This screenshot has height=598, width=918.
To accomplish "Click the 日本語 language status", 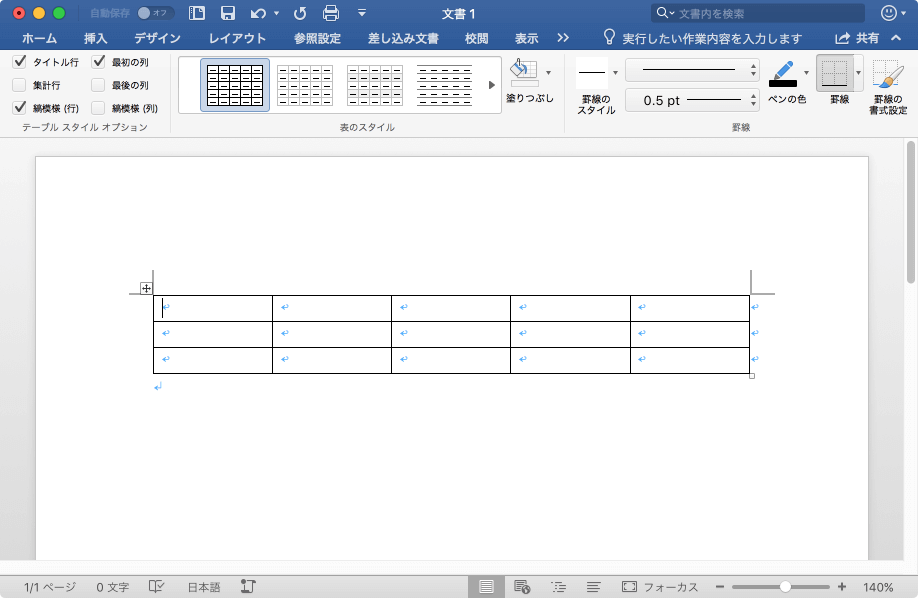I will 204,586.
